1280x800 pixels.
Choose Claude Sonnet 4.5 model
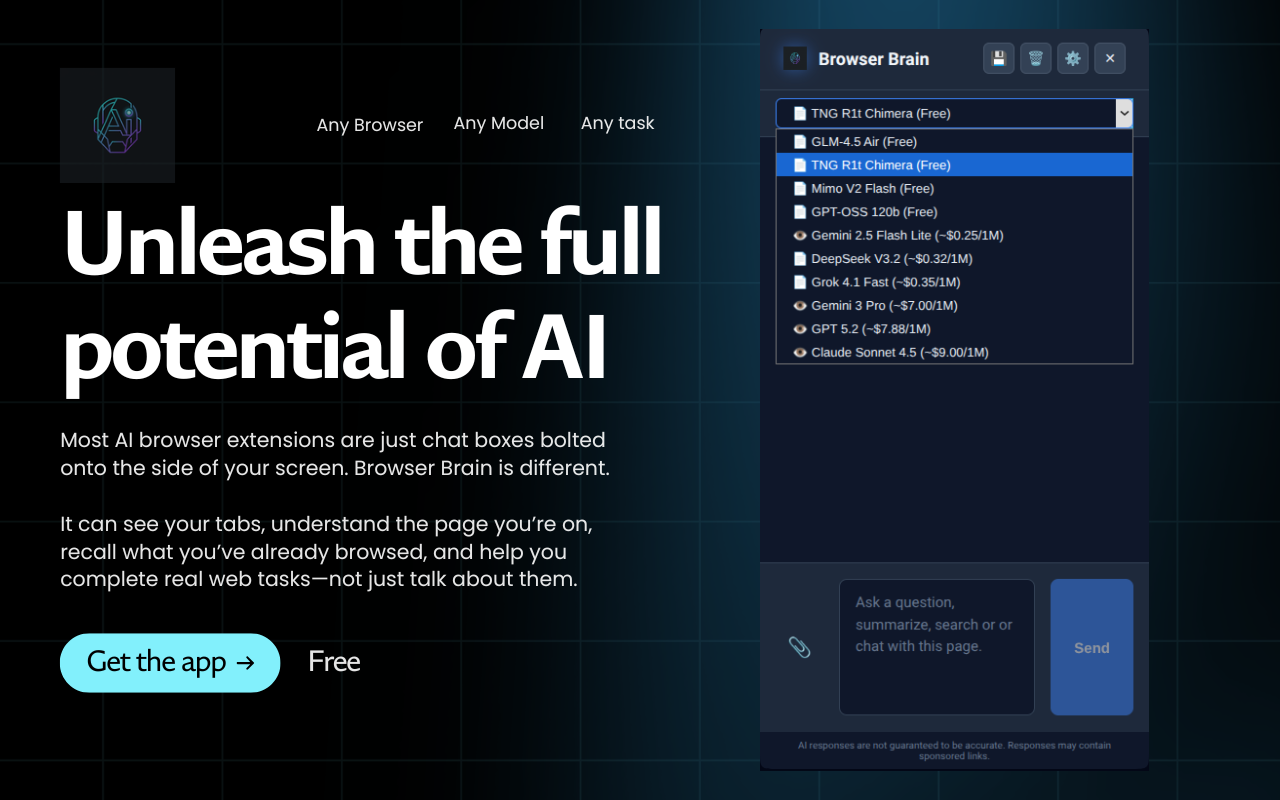tap(954, 352)
